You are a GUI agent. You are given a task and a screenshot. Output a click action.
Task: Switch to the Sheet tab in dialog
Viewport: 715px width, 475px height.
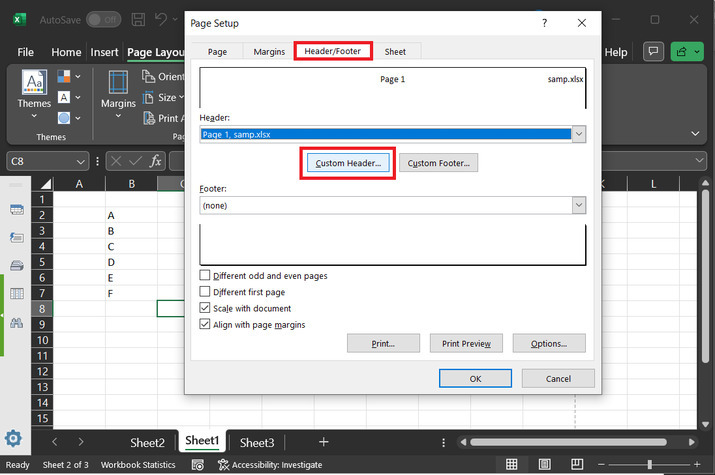click(395, 52)
